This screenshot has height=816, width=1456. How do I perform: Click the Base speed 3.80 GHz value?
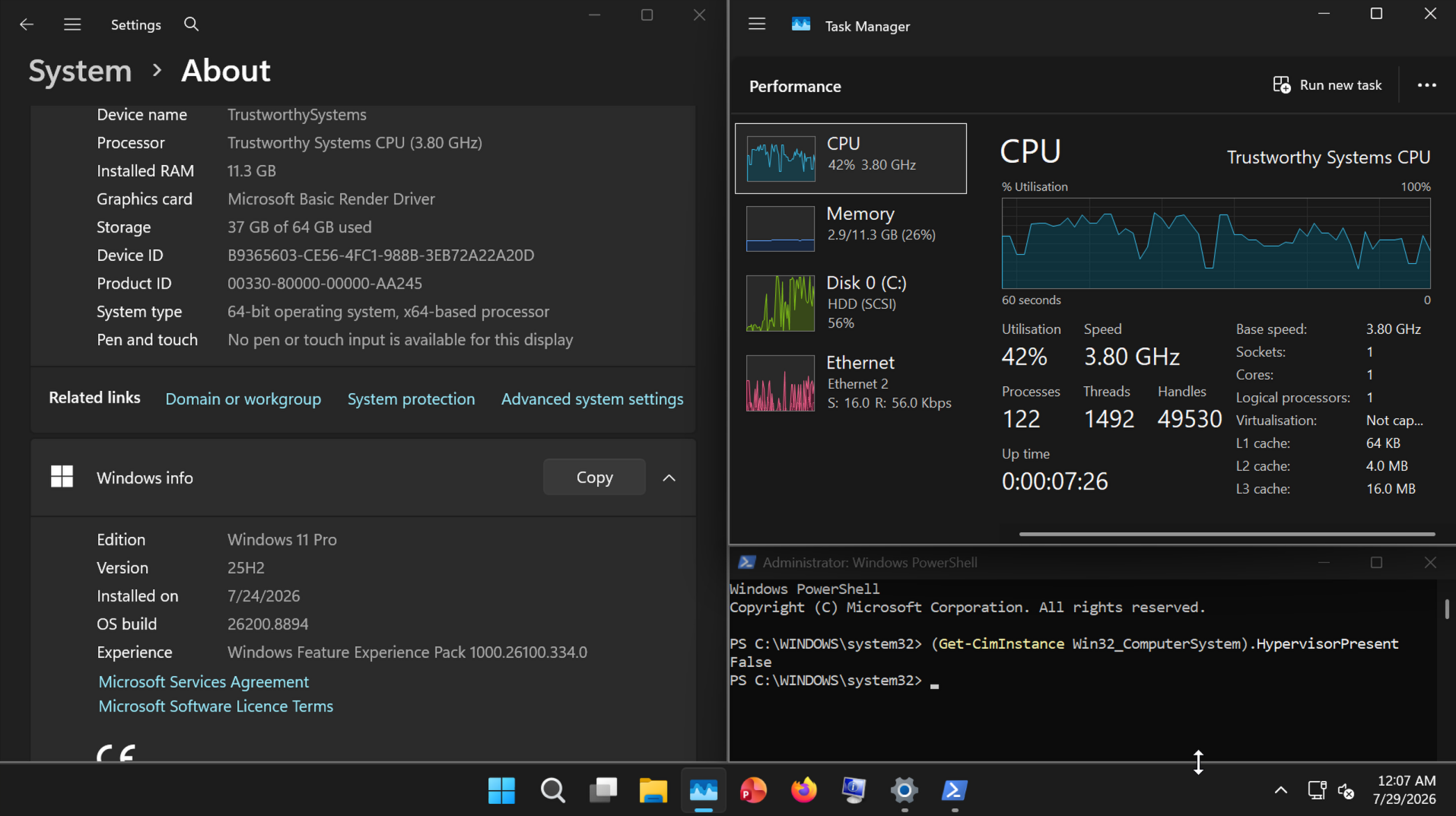(1393, 329)
